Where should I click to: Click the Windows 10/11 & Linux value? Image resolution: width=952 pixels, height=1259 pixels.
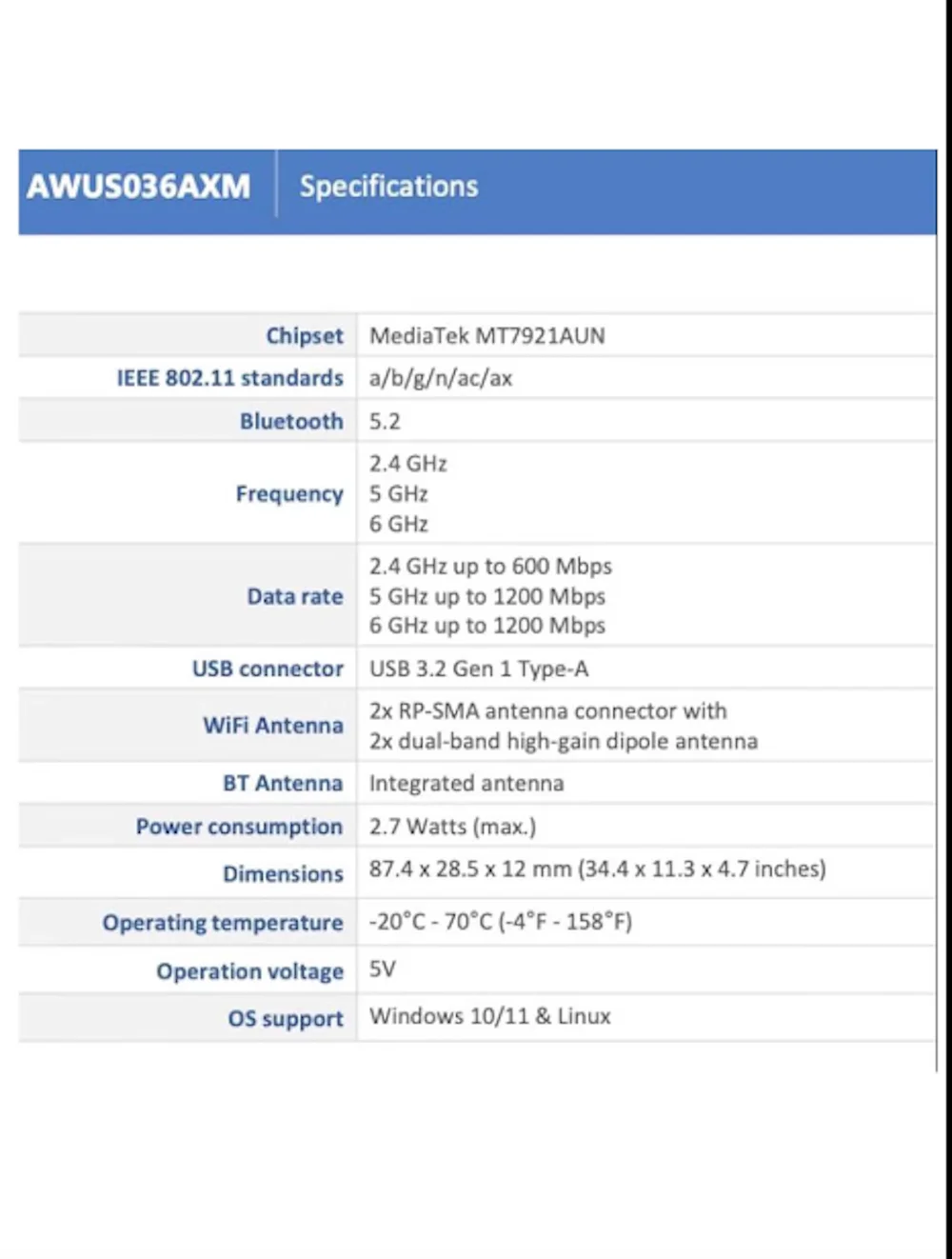(x=490, y=1016)
